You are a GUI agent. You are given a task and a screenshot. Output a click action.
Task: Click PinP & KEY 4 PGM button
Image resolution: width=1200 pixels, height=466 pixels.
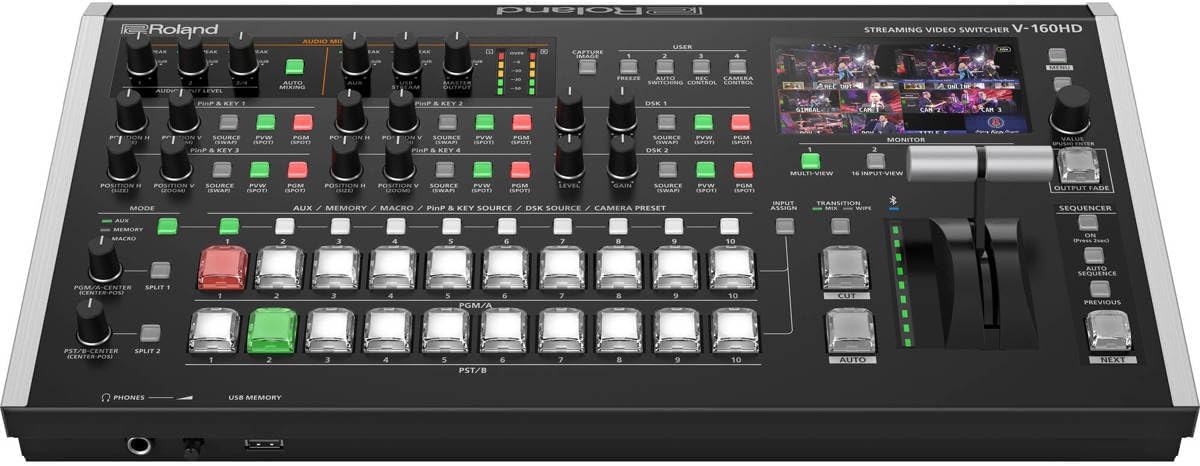click(x=521, y=169)
